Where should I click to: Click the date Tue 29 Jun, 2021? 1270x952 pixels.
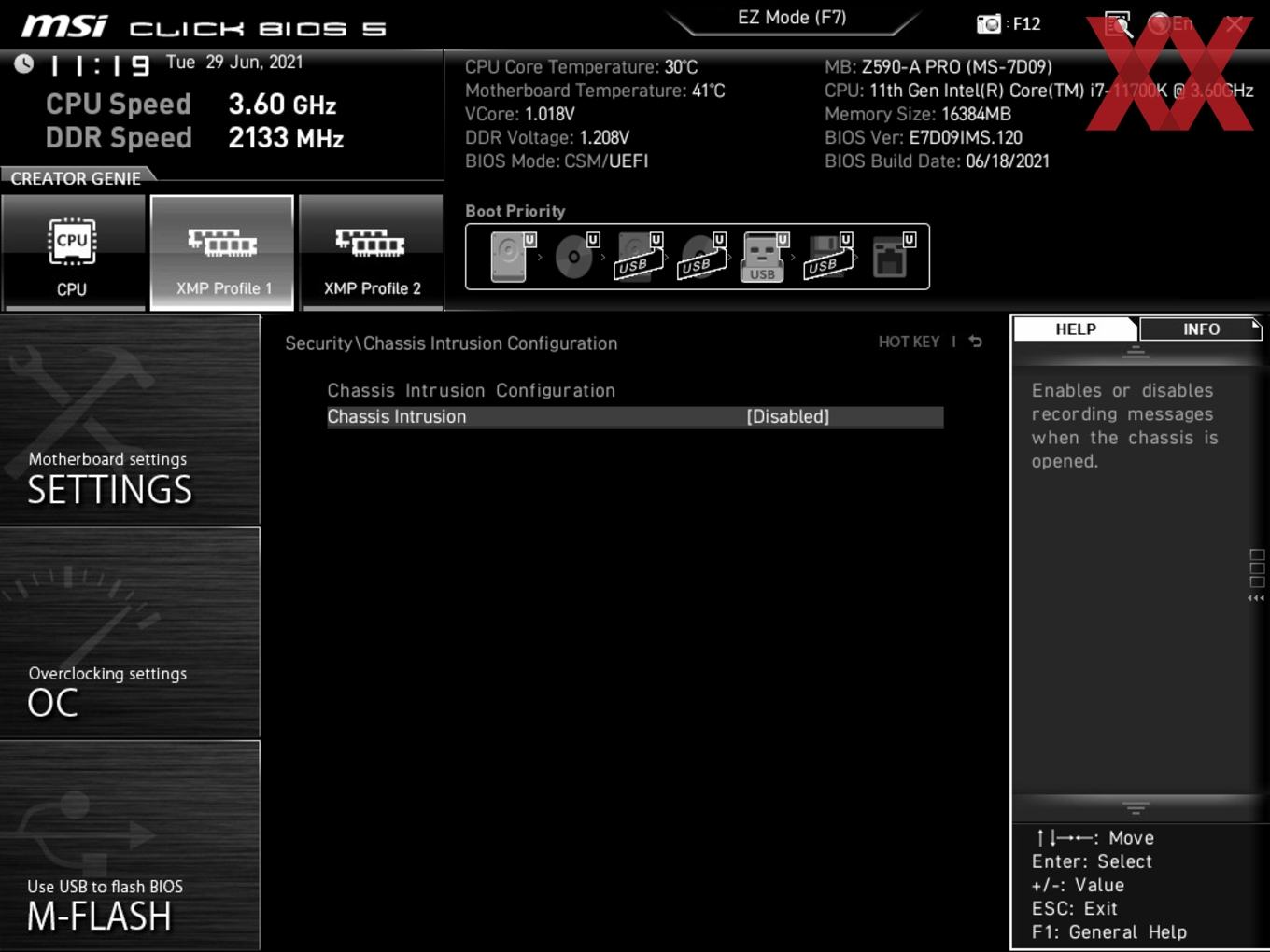click(x=234, y=63)
